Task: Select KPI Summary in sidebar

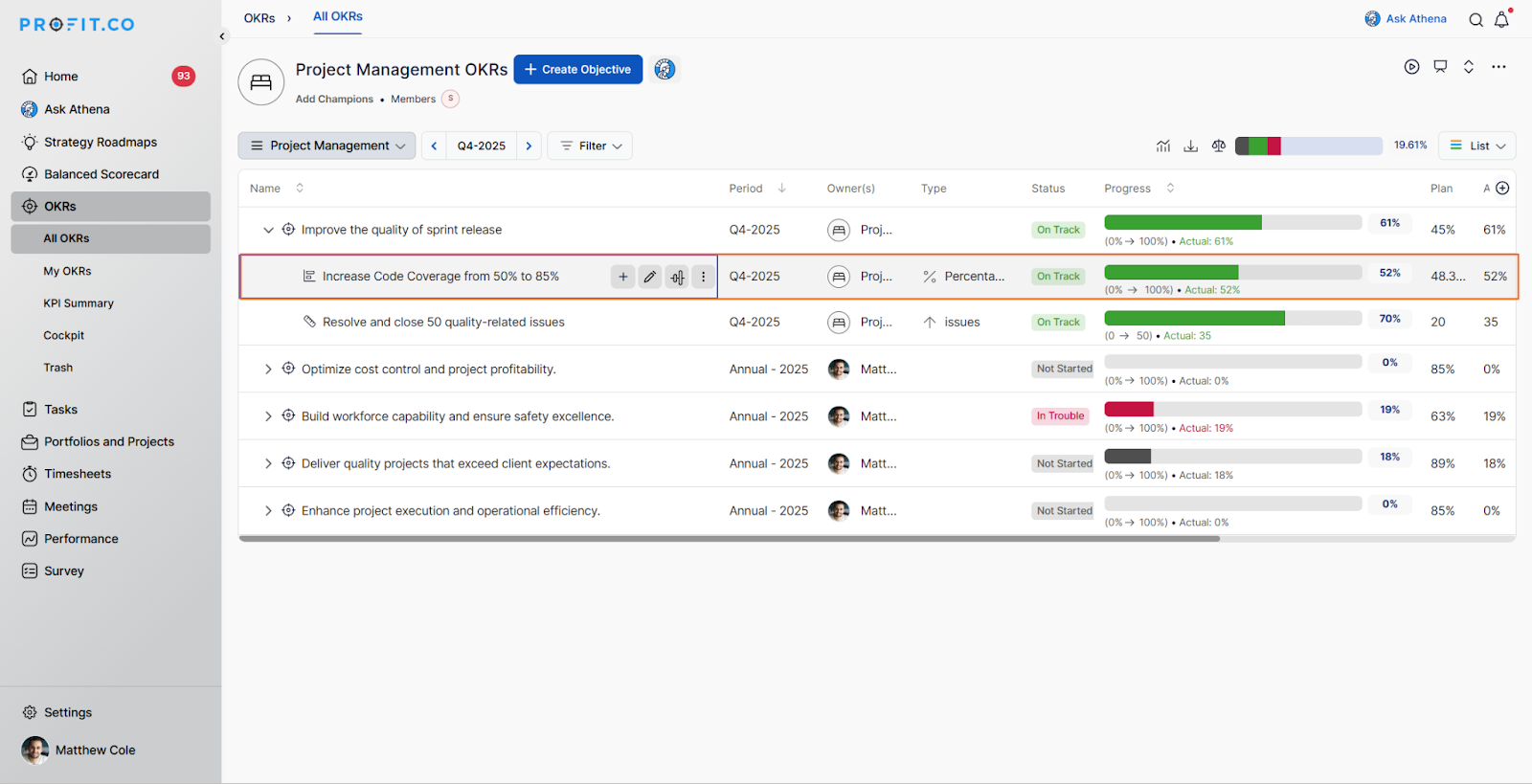Action: [x=79, y=303]
